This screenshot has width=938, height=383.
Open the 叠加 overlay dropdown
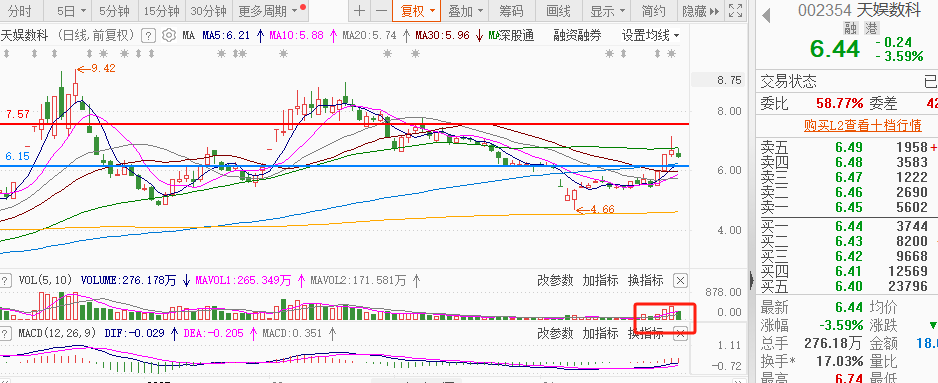click(x=465, y=11)
